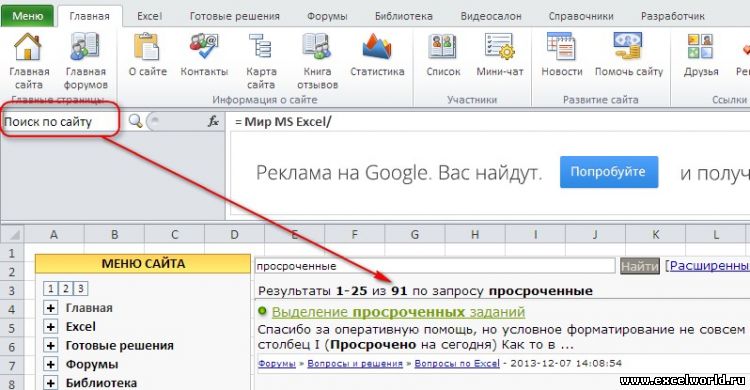
Task: Open the Справочники ribbon tab
Action: point(581,16)
